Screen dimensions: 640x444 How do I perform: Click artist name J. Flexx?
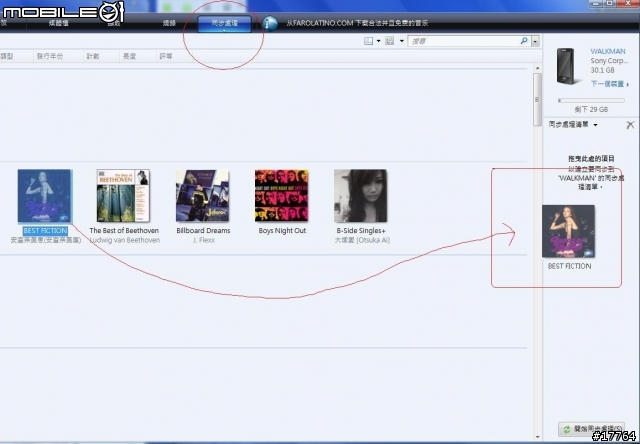point(203,240)
